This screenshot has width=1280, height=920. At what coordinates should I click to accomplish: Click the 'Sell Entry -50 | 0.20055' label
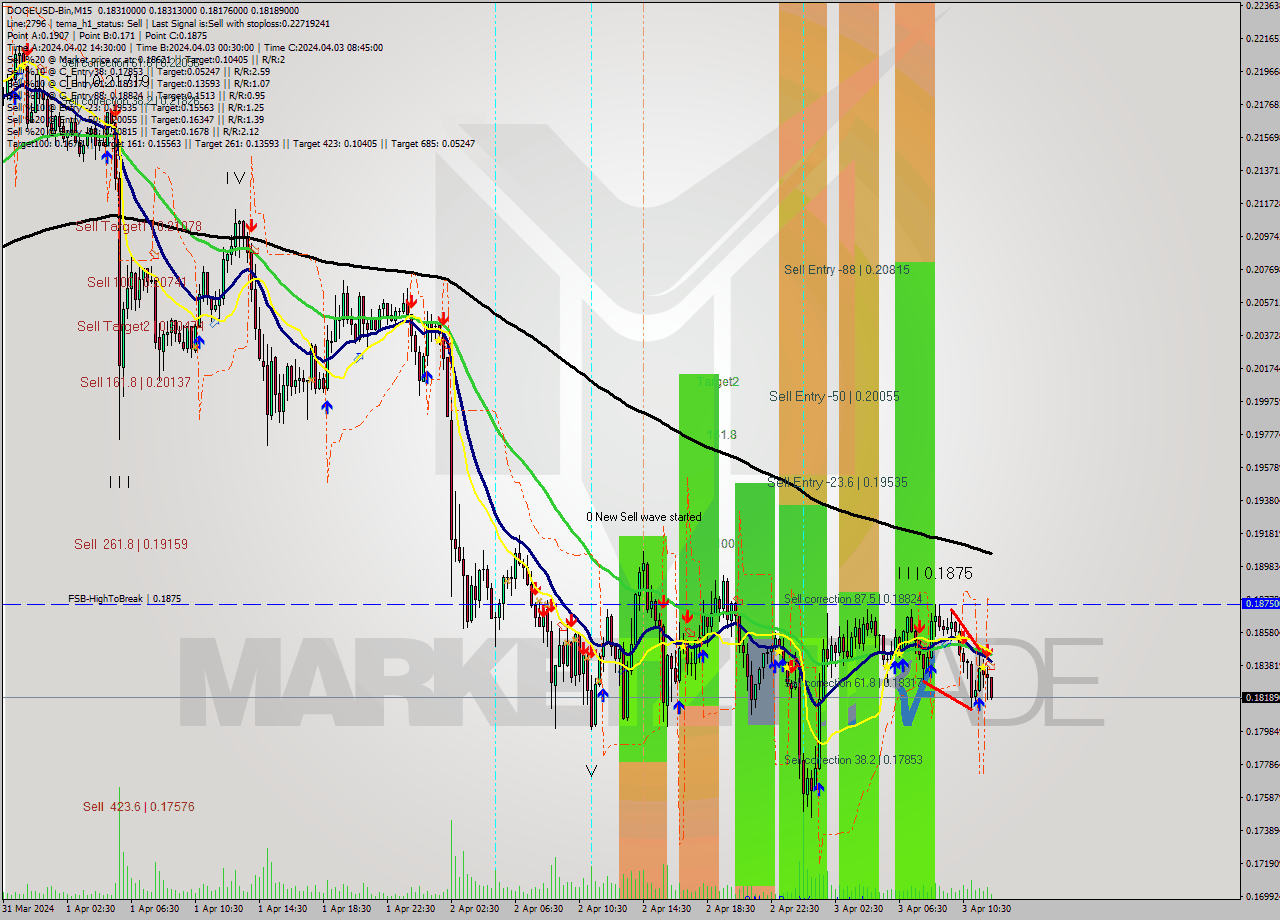[x=834, y=396]
